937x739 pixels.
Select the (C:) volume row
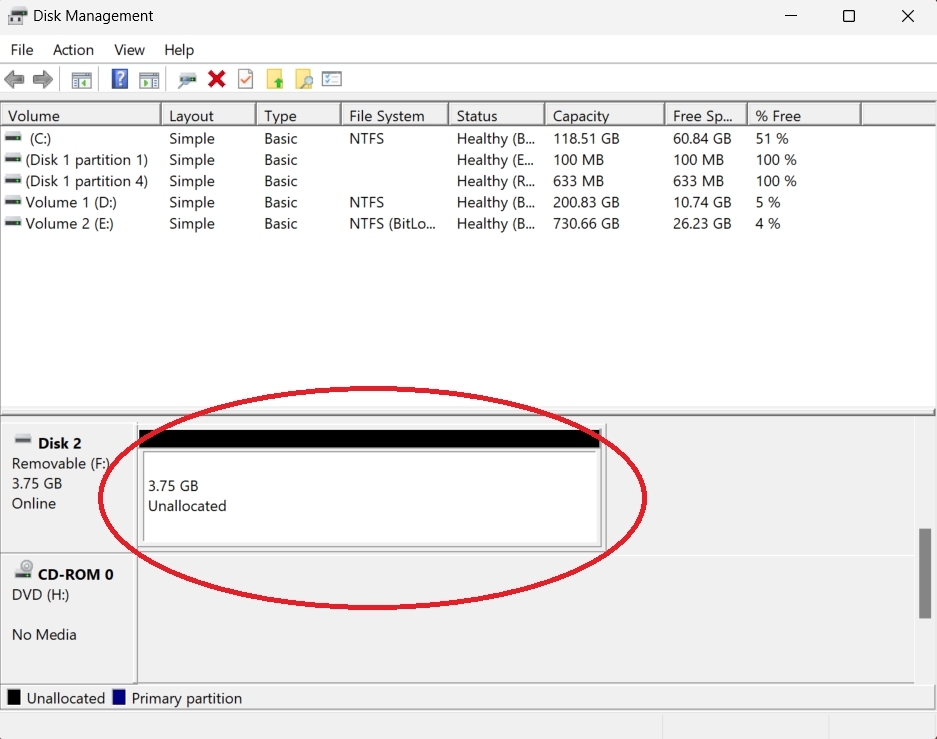click(40, 139)
